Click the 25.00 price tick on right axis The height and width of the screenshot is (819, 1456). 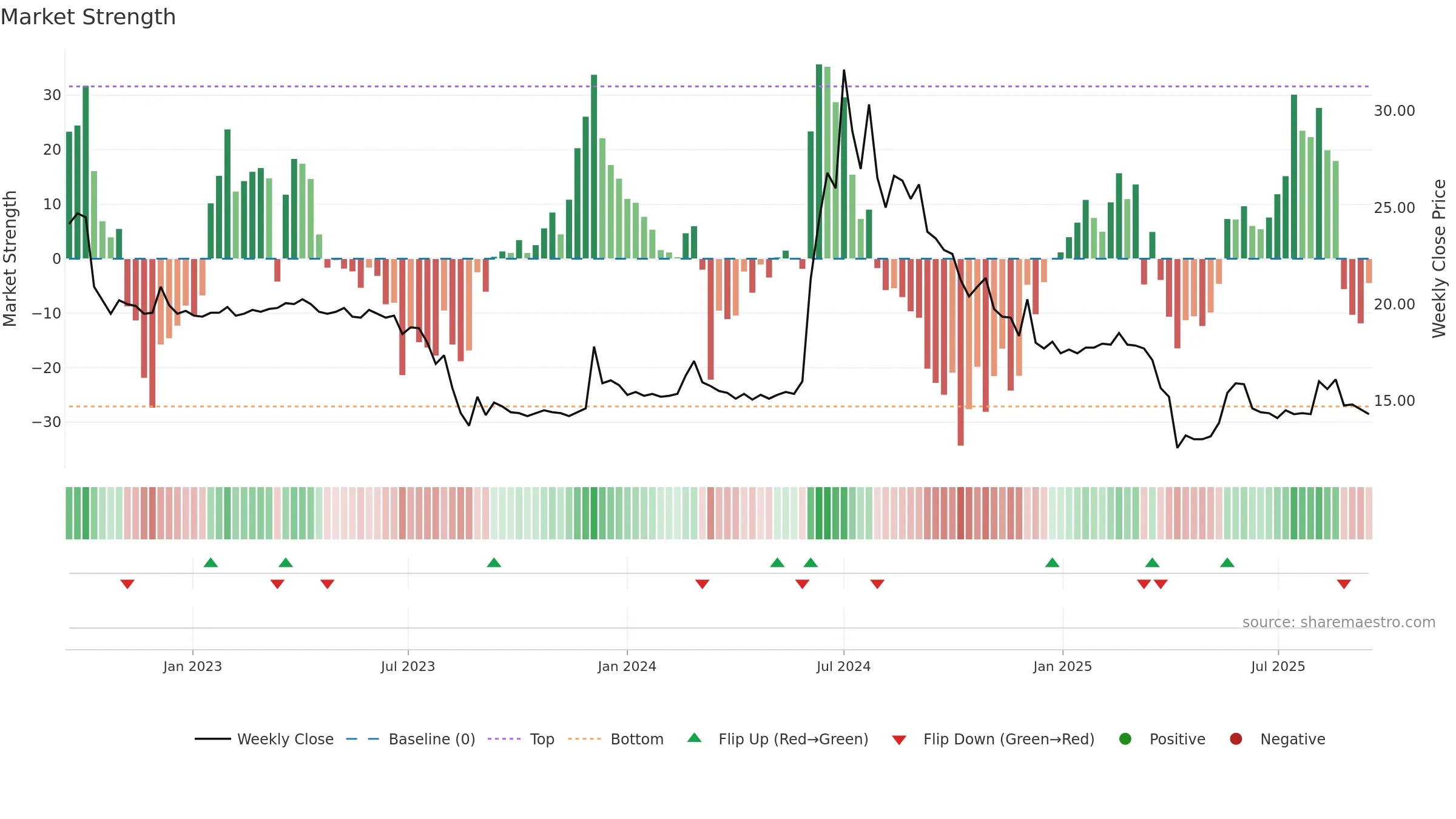tap(1394, 207)
